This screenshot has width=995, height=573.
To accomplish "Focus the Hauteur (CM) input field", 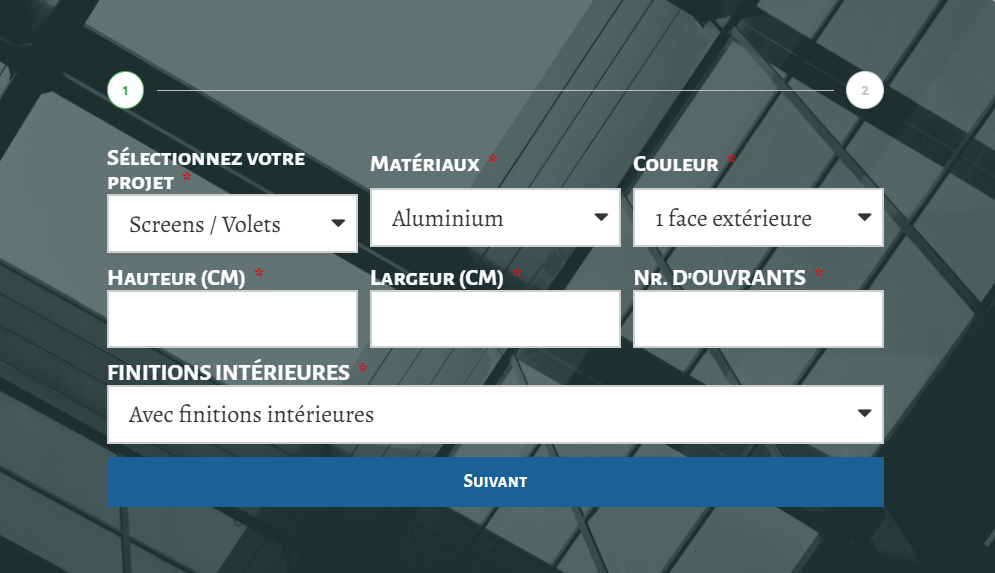I will 232,319.
